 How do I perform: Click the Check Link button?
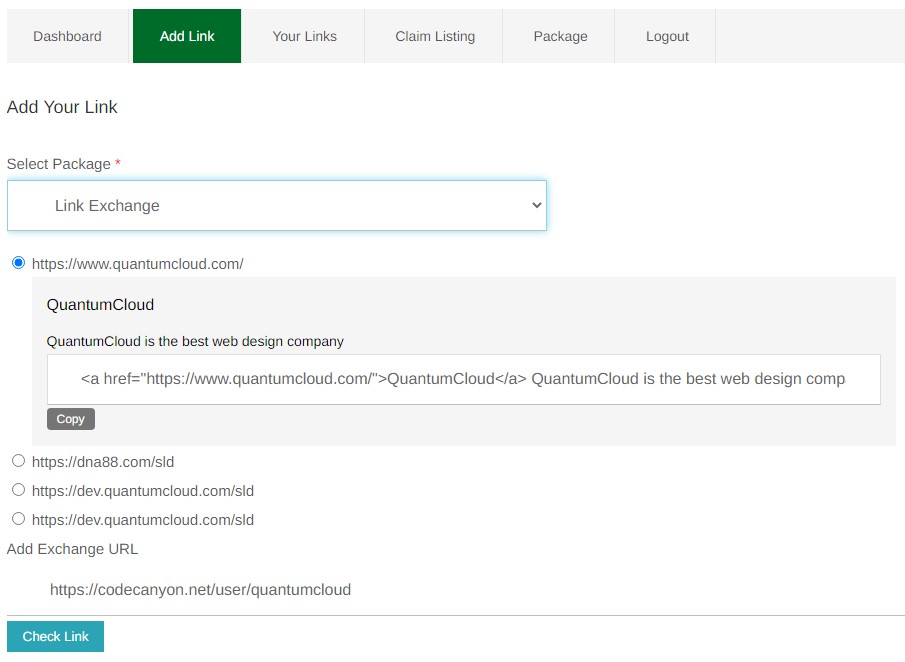(55, 637)
